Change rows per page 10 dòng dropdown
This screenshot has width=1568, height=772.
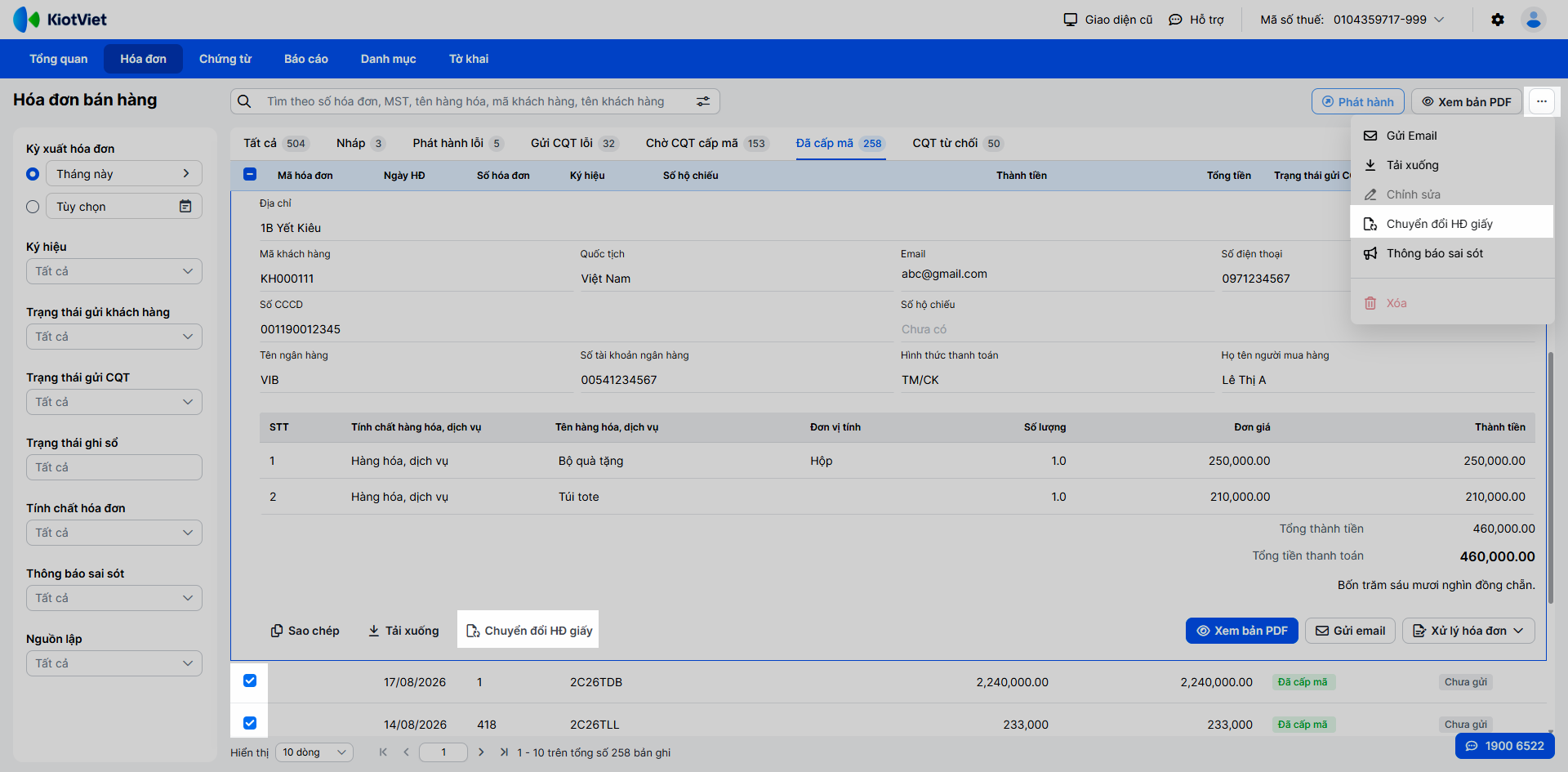pyautogui.click(x=314, y=752)
